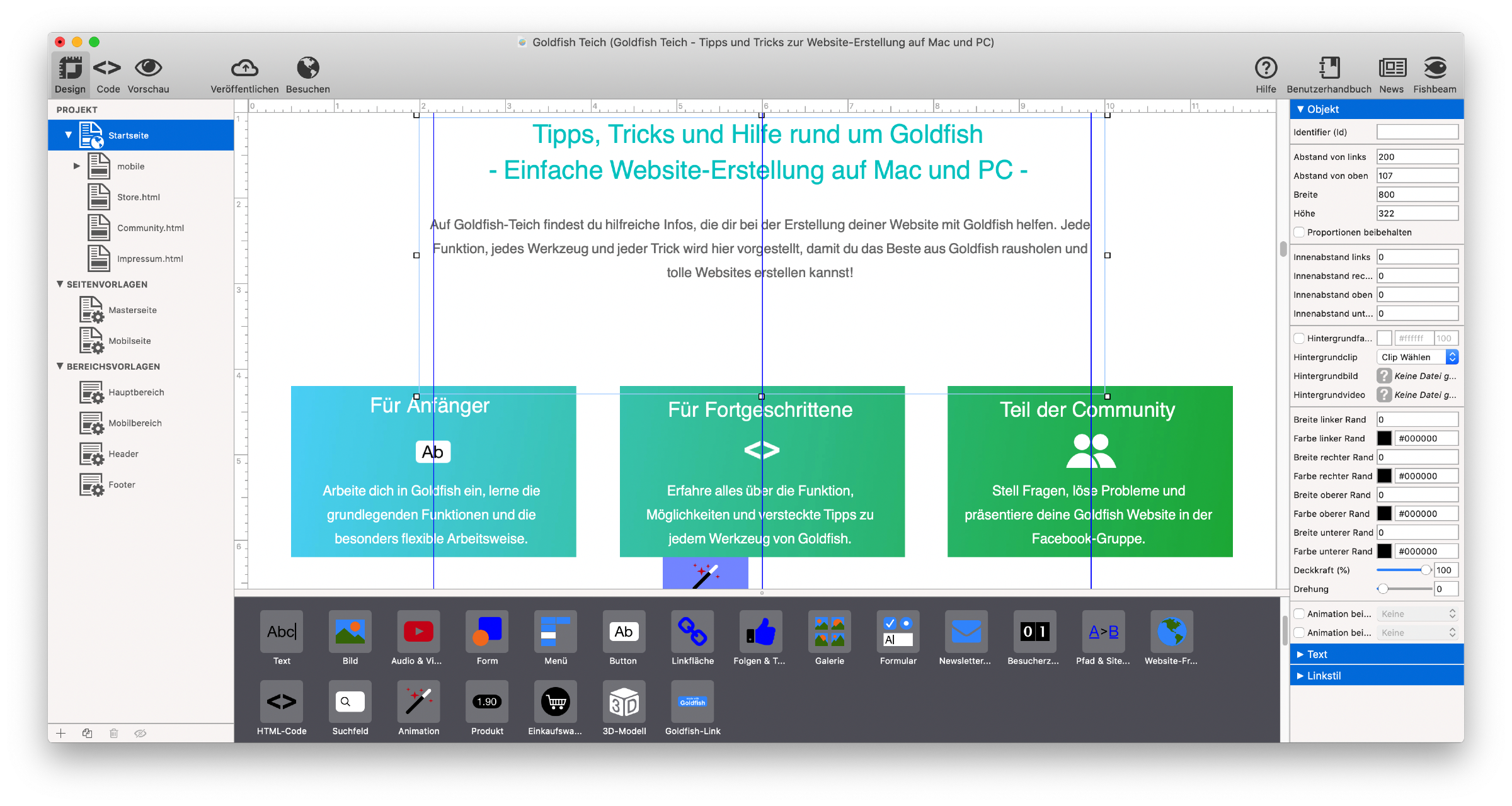This screenshot has width=1512, height=806.
Task: Open the Code view
Action: pos(108,74)
